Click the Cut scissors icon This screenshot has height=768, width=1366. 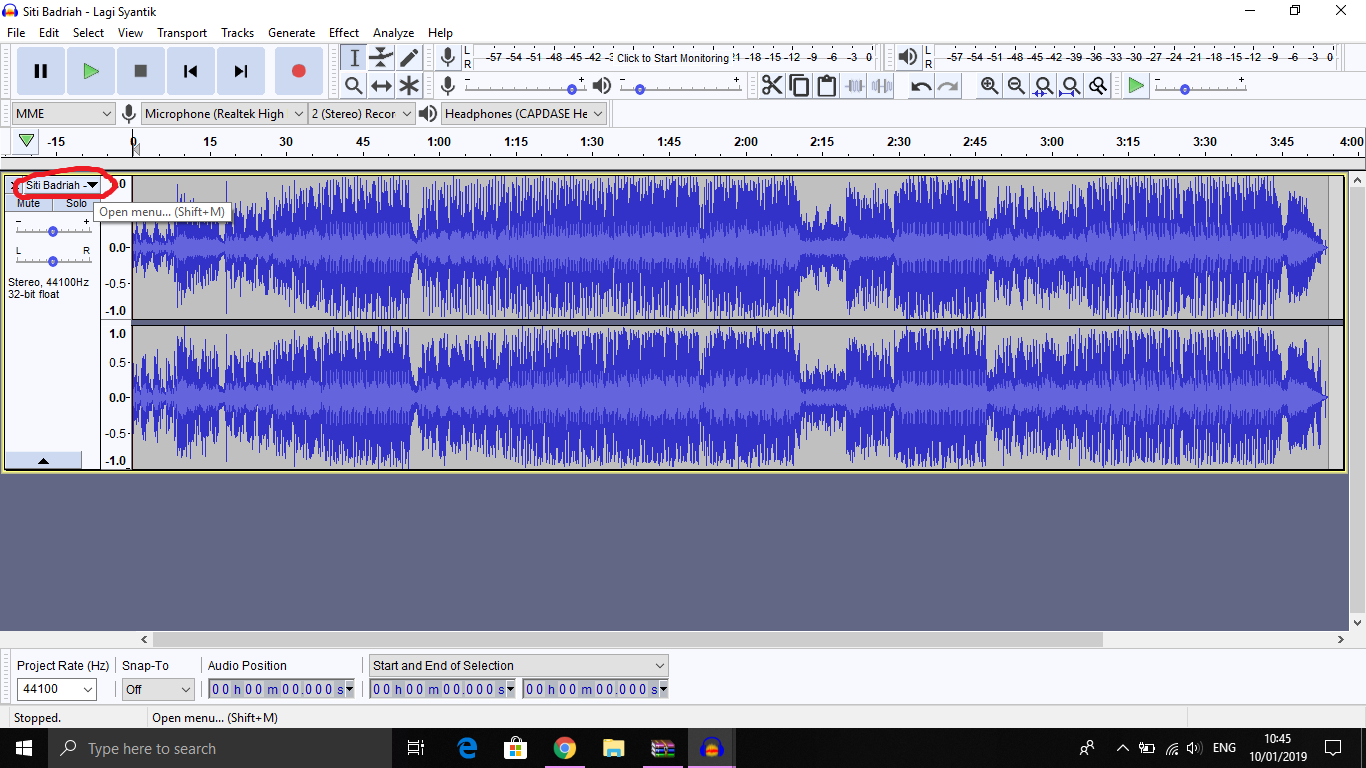click(x=772, y=86)
